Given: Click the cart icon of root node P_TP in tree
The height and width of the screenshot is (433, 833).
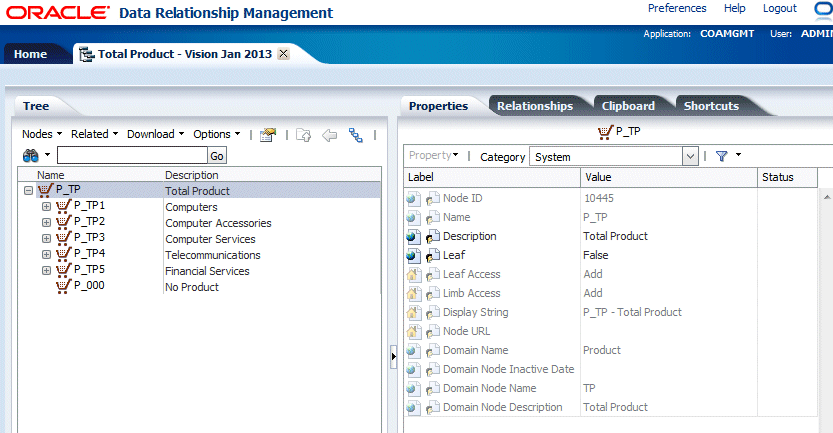Looking at the screenshot, I should [45, 190].
